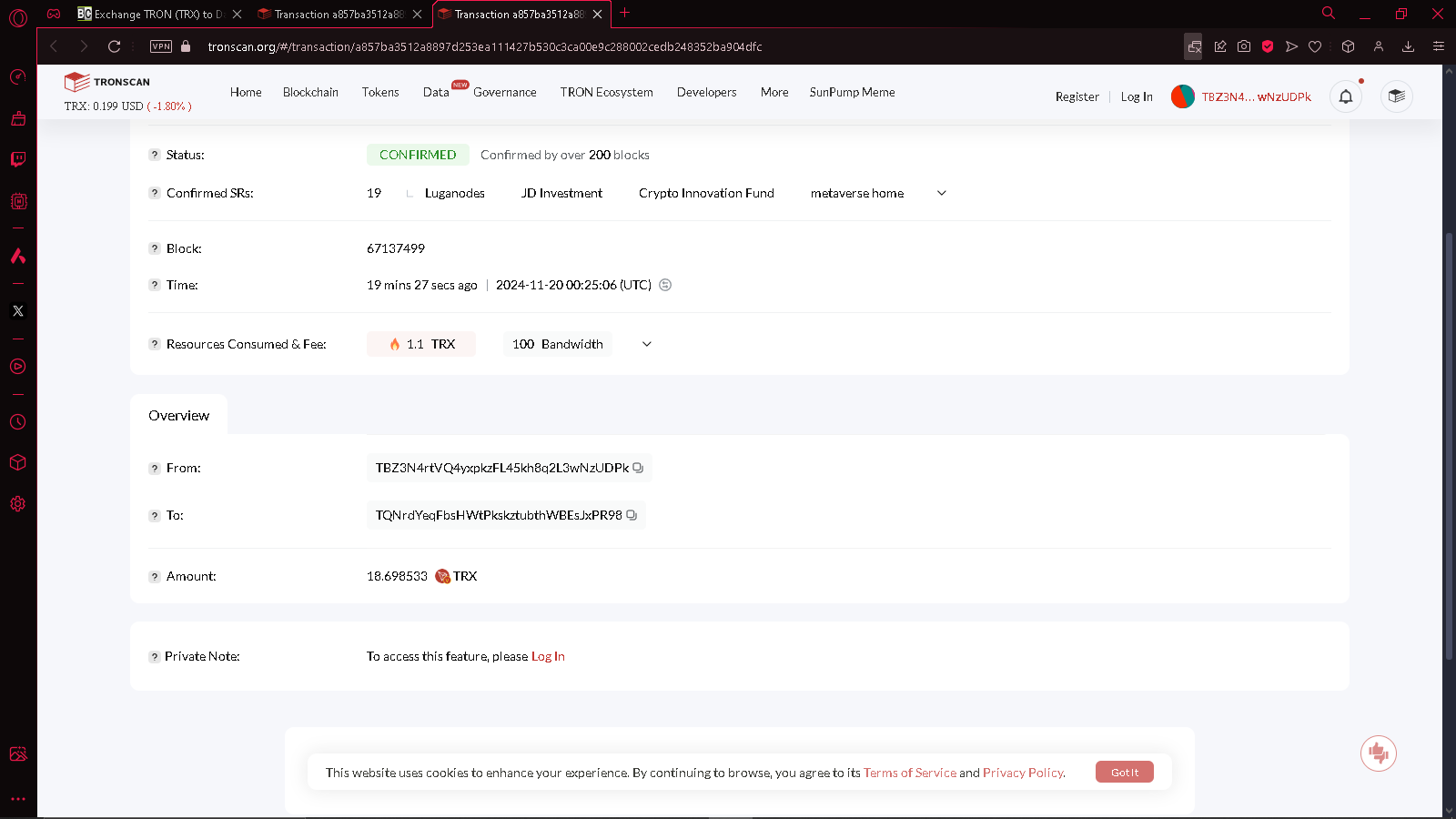Open History from the sidebar clock icon

[17, 422]
